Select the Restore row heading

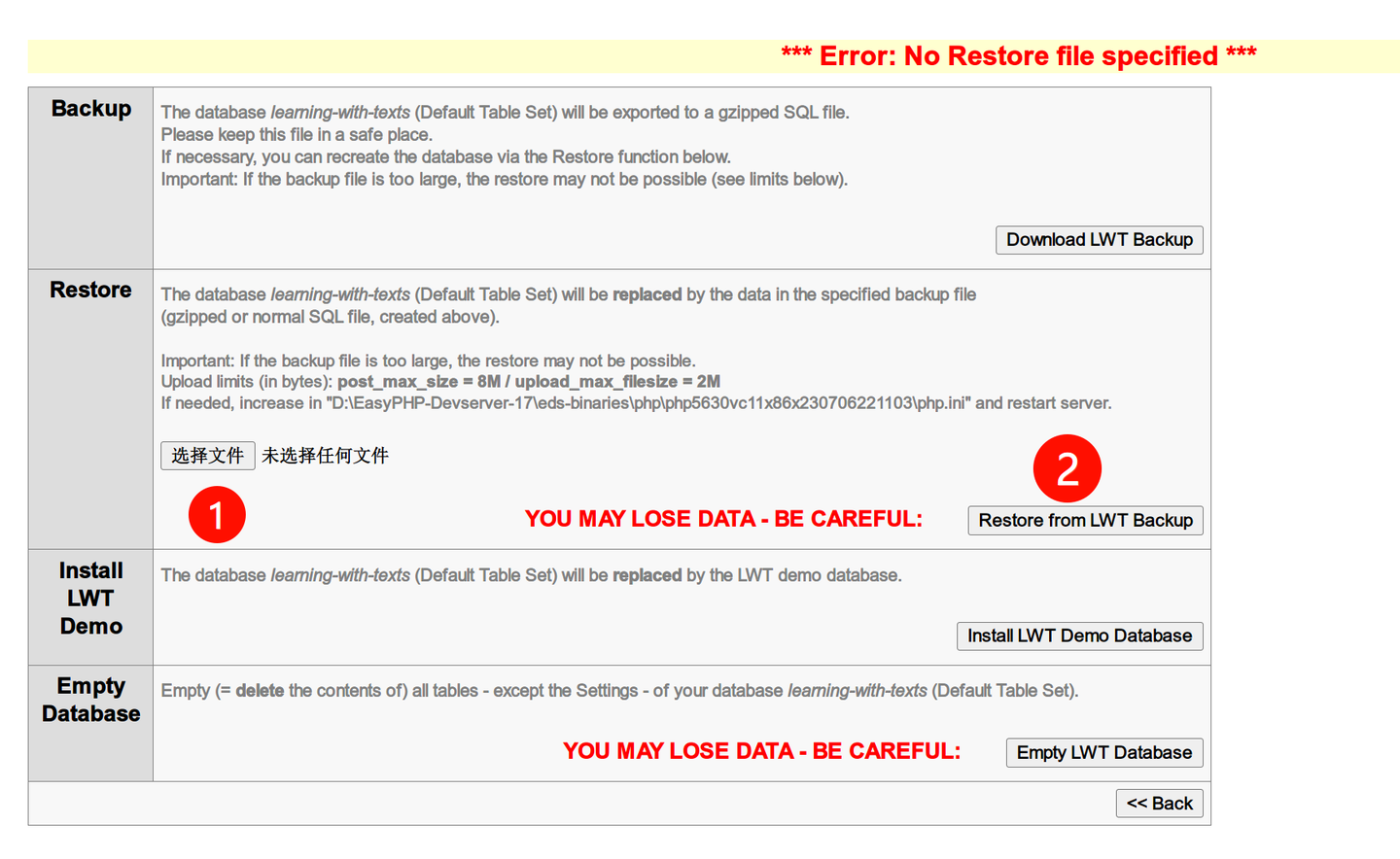click(x=91, y=291)
